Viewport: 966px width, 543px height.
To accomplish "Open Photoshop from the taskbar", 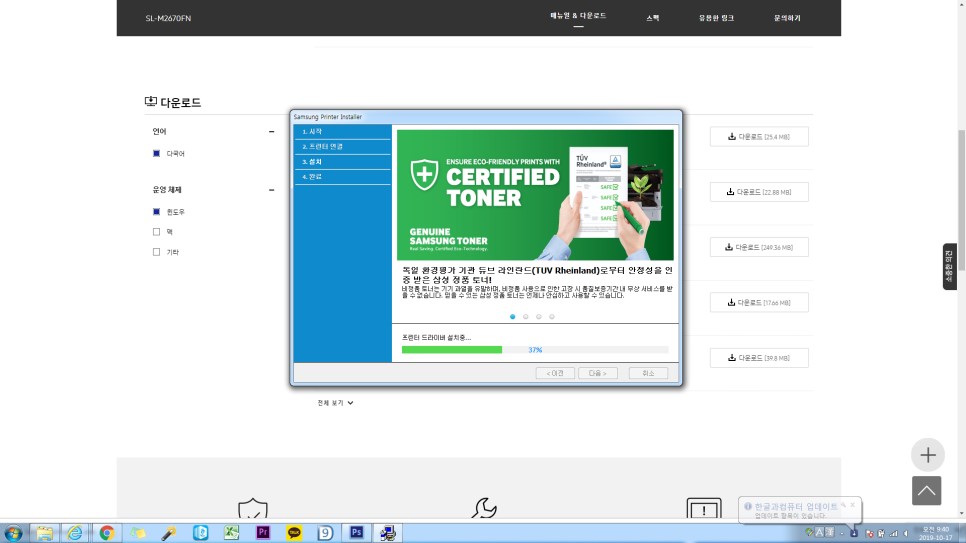I will tap(356, 533).
